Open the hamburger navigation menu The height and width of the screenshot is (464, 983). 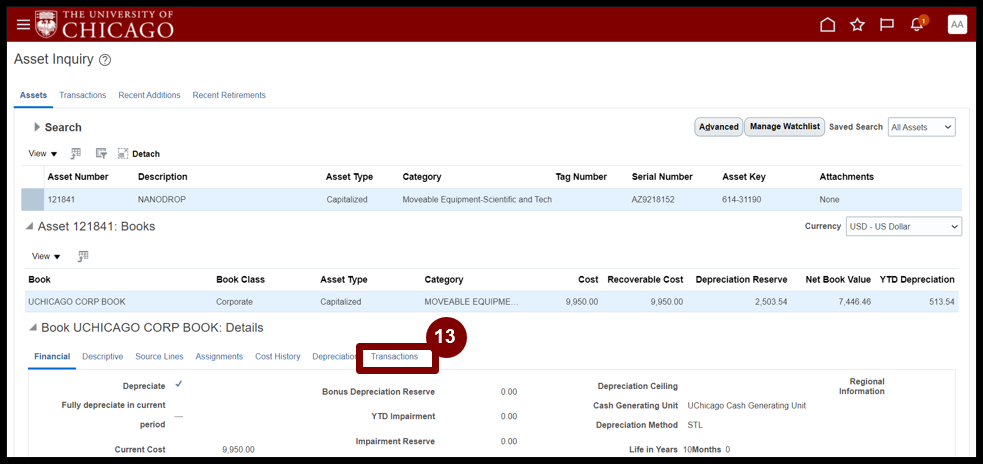[23, 24]
